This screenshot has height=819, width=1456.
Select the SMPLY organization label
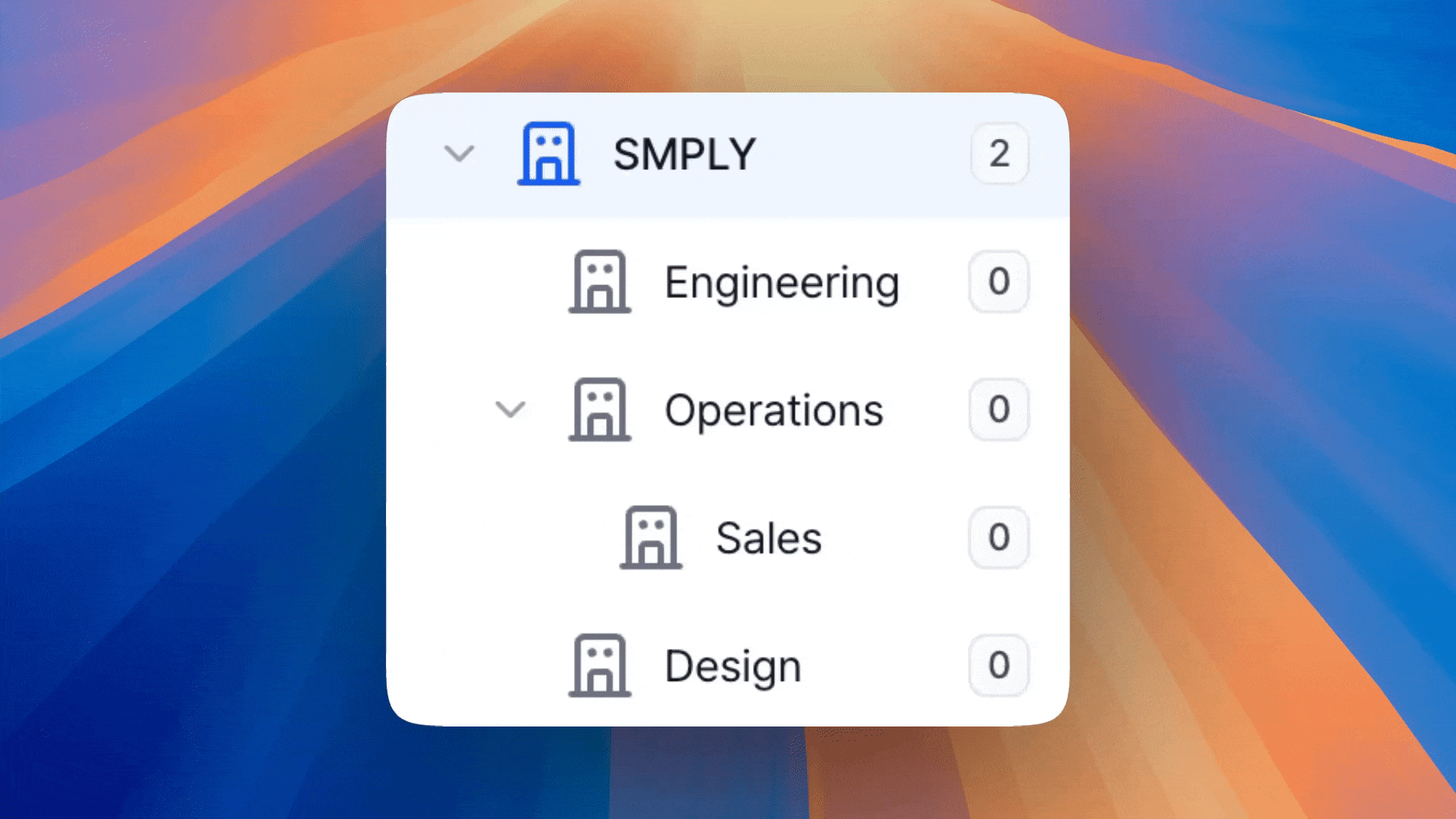click(684, 155)
